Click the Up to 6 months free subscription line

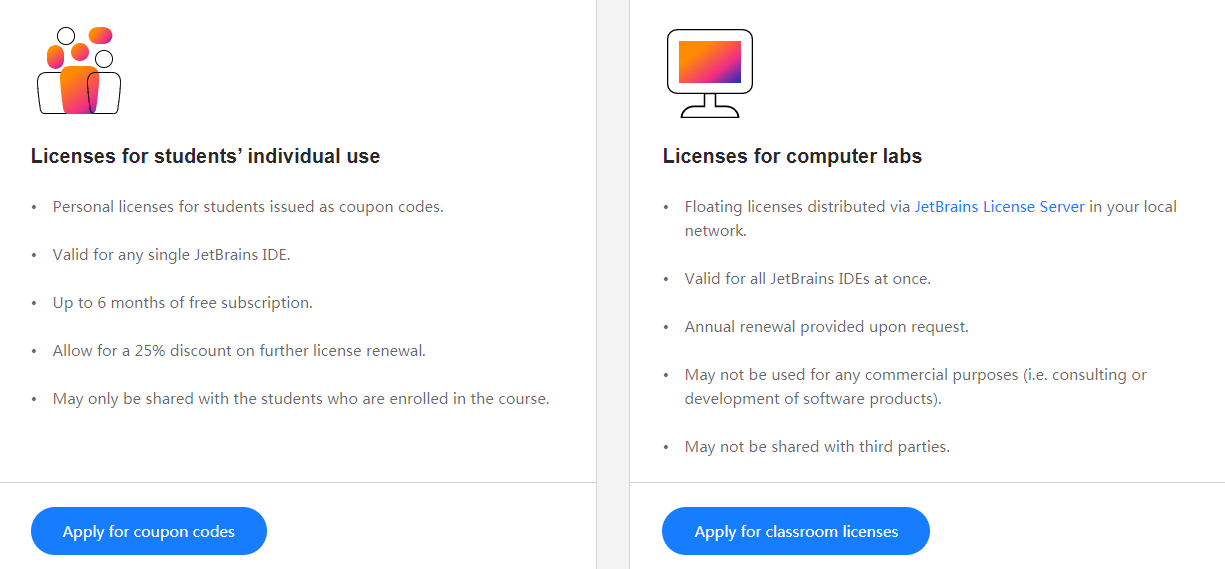(x=182, y=303)
